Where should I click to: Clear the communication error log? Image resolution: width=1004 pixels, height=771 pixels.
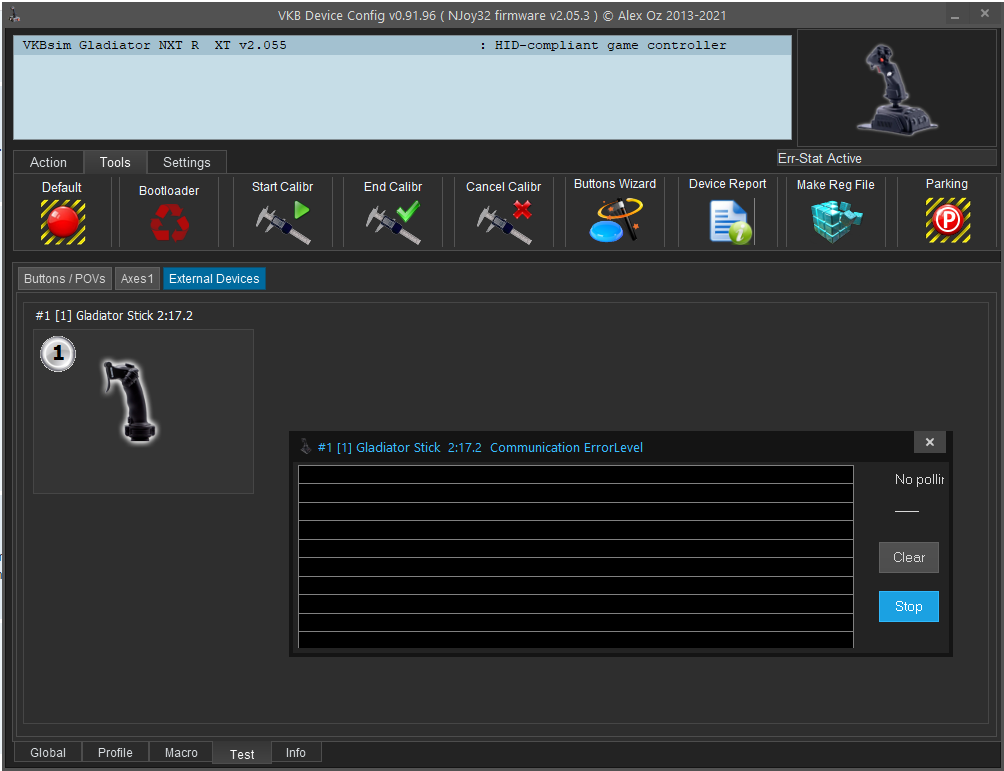click(909, 558)
